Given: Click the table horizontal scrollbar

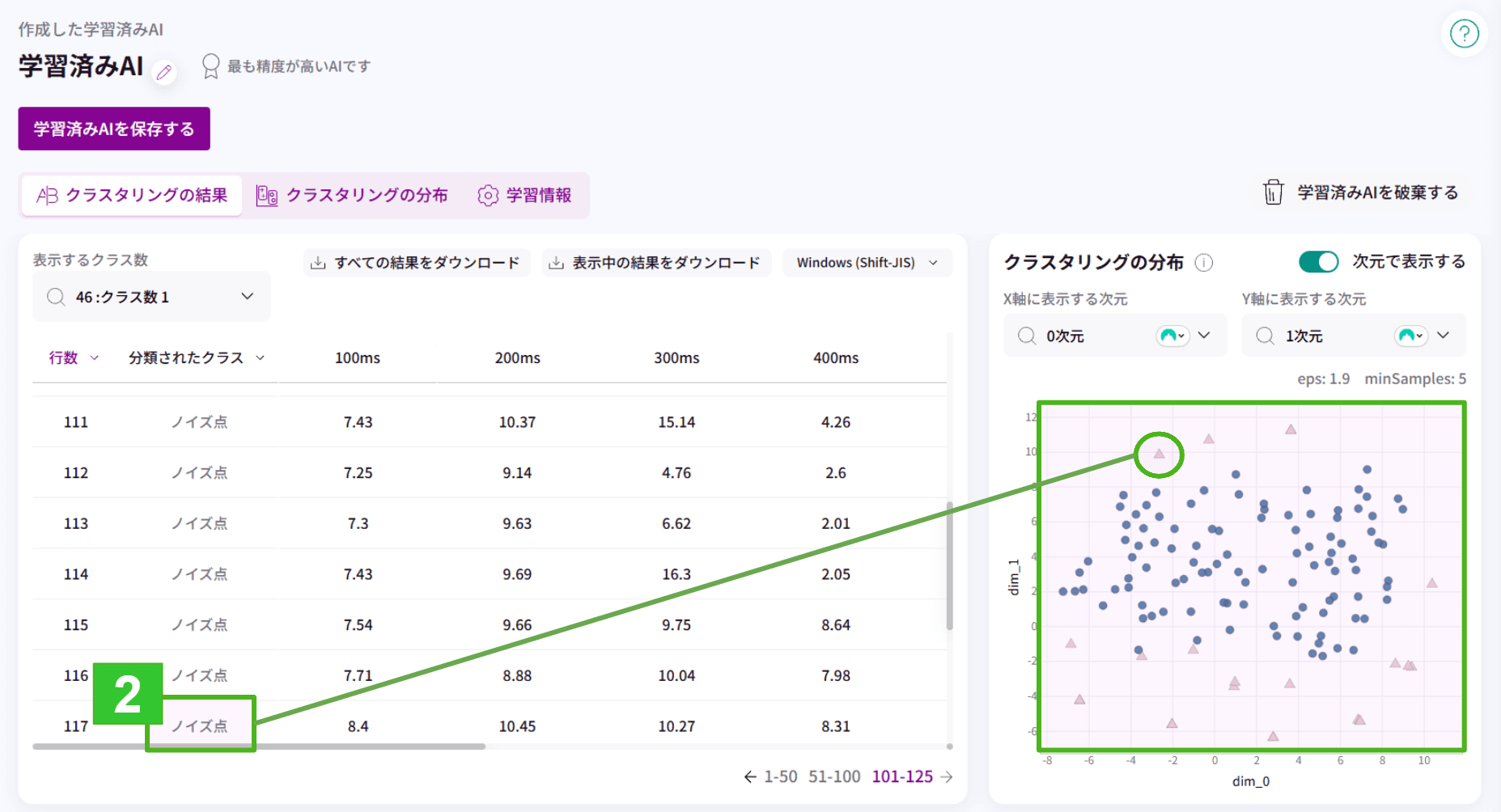Looking at the screenshot, I should tap(259, 746).
